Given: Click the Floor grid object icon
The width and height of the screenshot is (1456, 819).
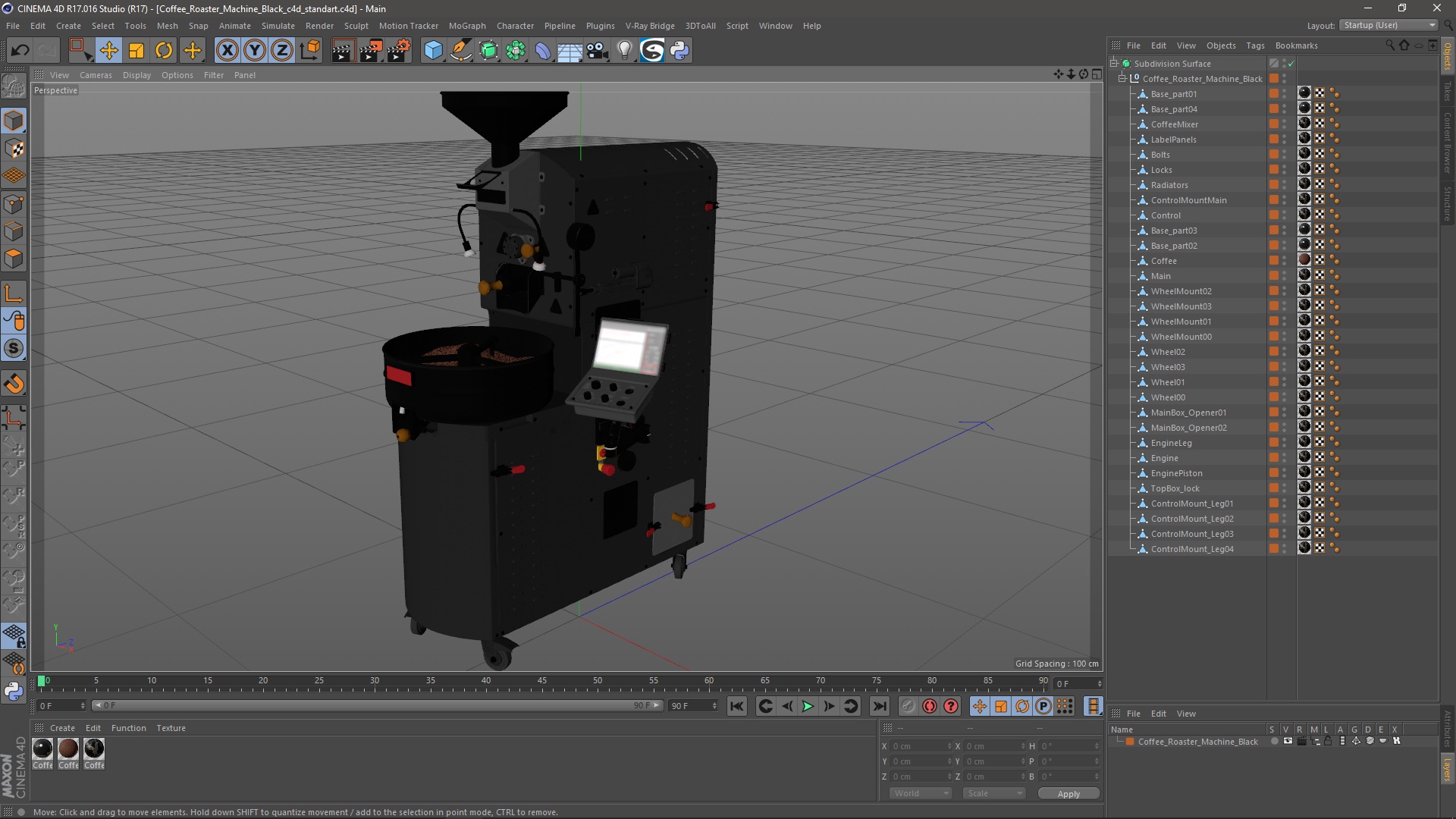Looking at the screenshot, I should click(x=570, y=51).
